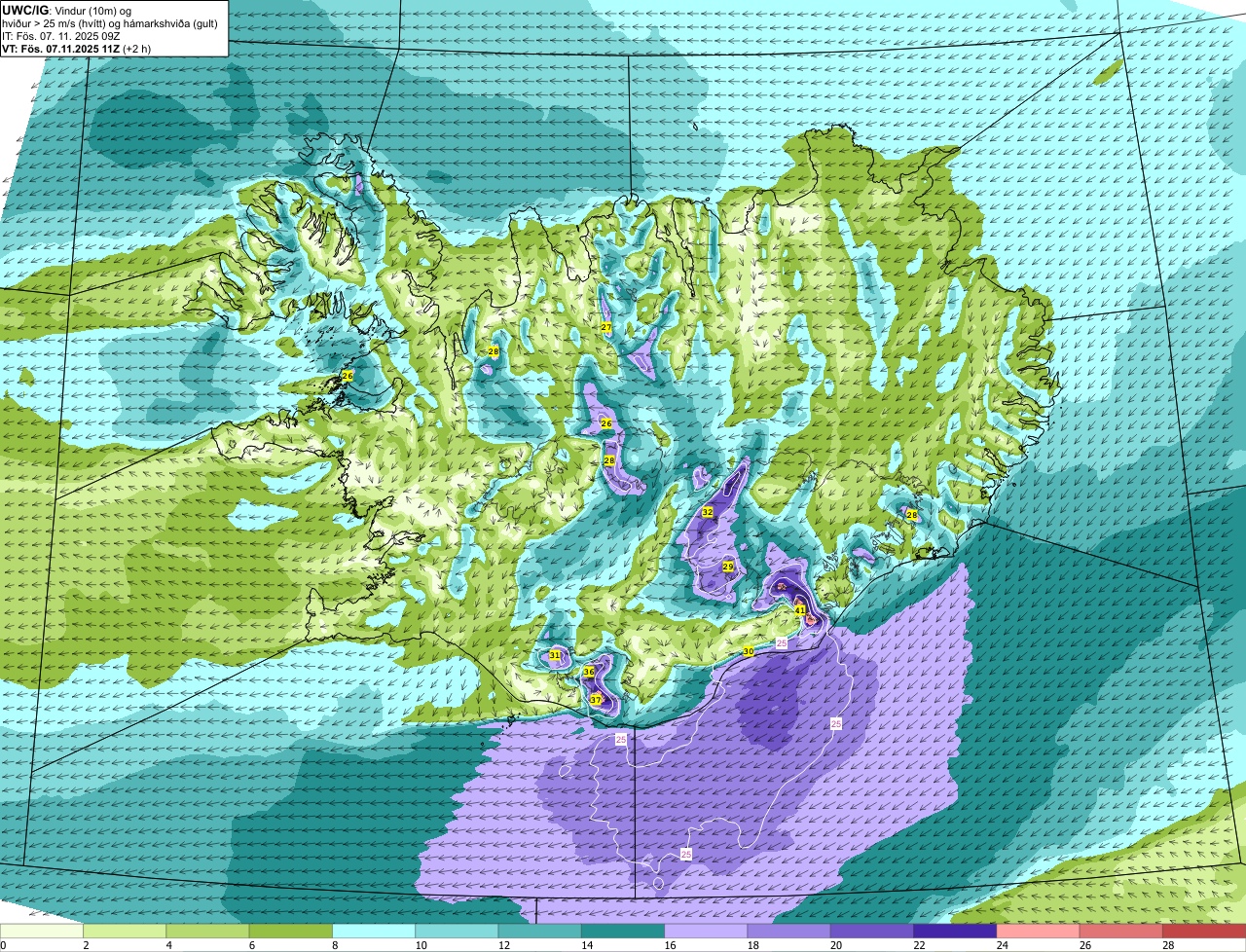
Task: Click the yellow gust label 31
Action: (555, 655)
